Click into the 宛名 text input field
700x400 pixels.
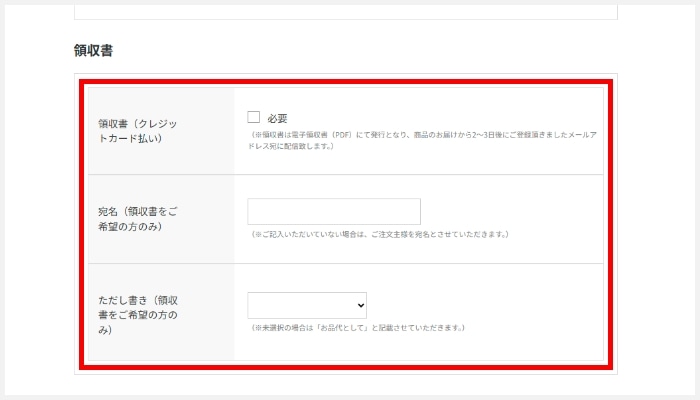[333, 212]
